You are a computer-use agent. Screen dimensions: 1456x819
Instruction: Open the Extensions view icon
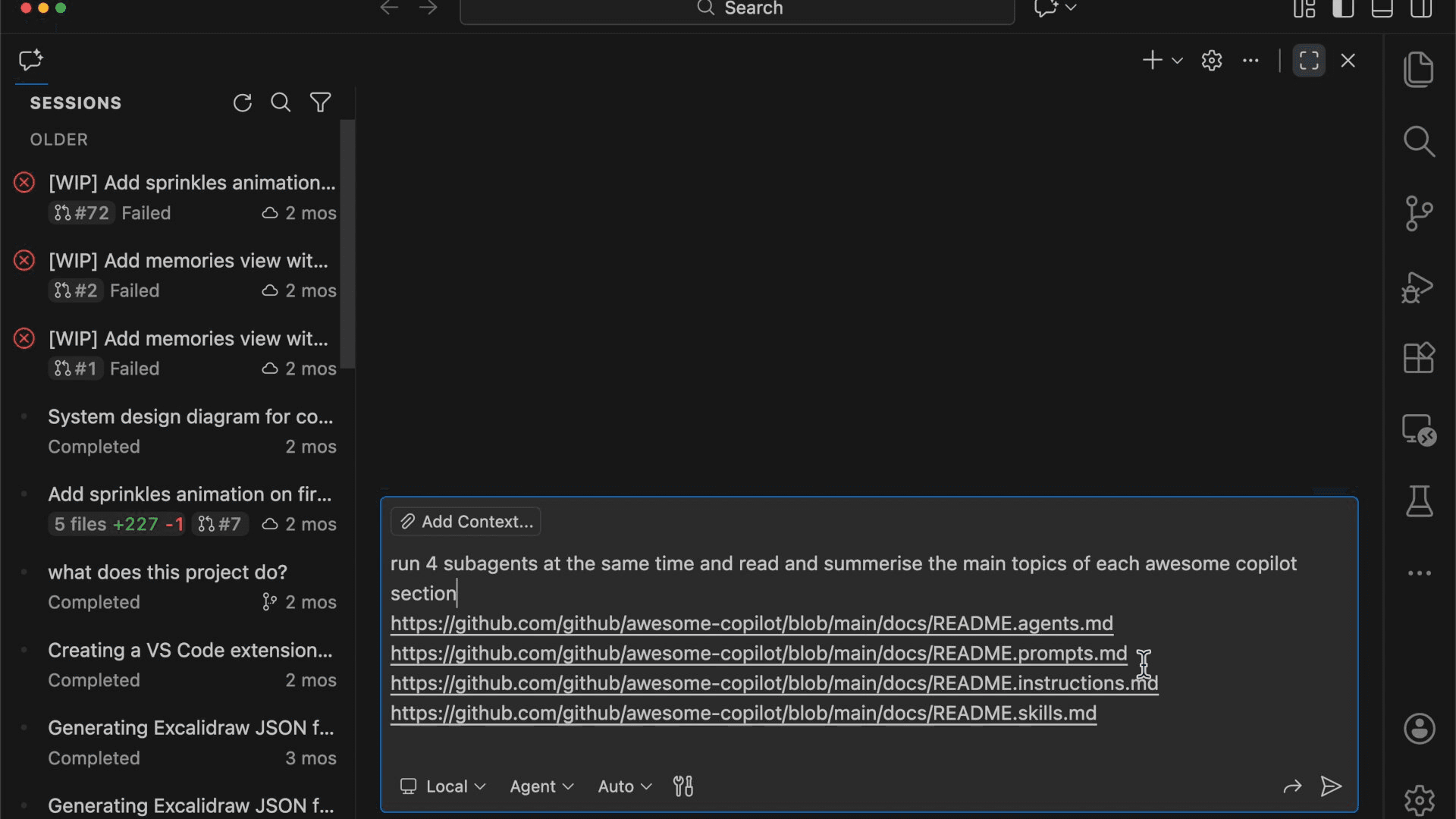click(1418, 358)
